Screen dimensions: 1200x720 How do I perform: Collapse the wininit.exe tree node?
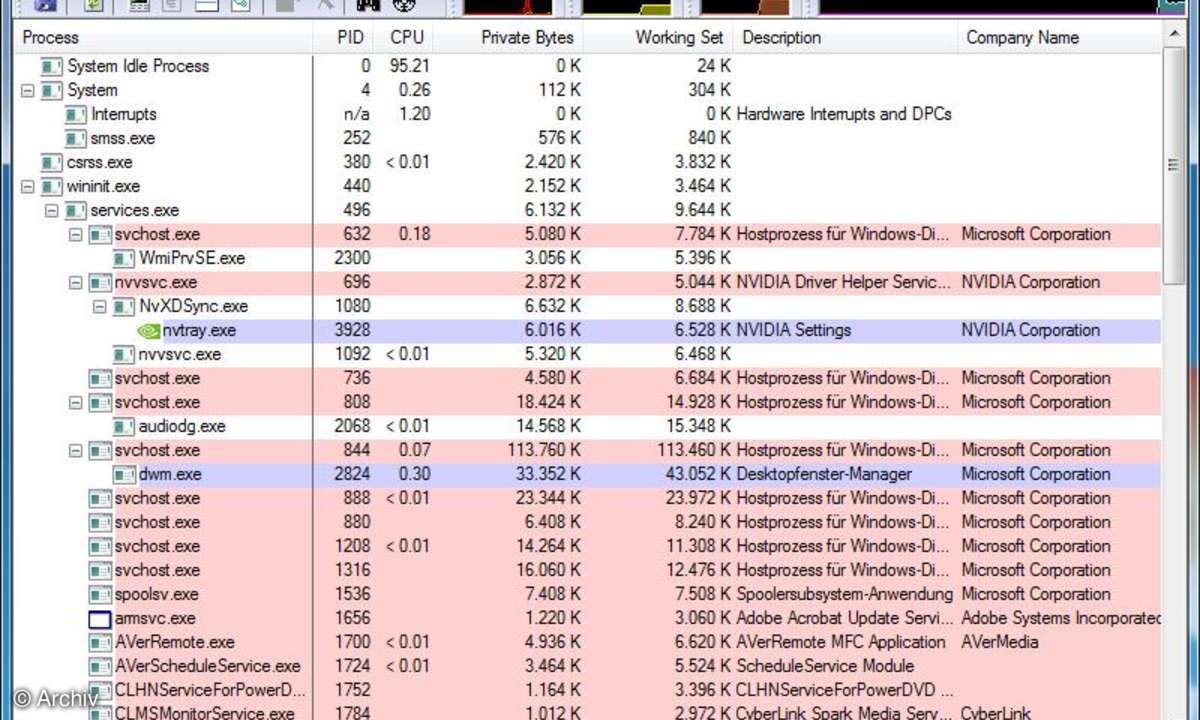[x=28, y=186]
